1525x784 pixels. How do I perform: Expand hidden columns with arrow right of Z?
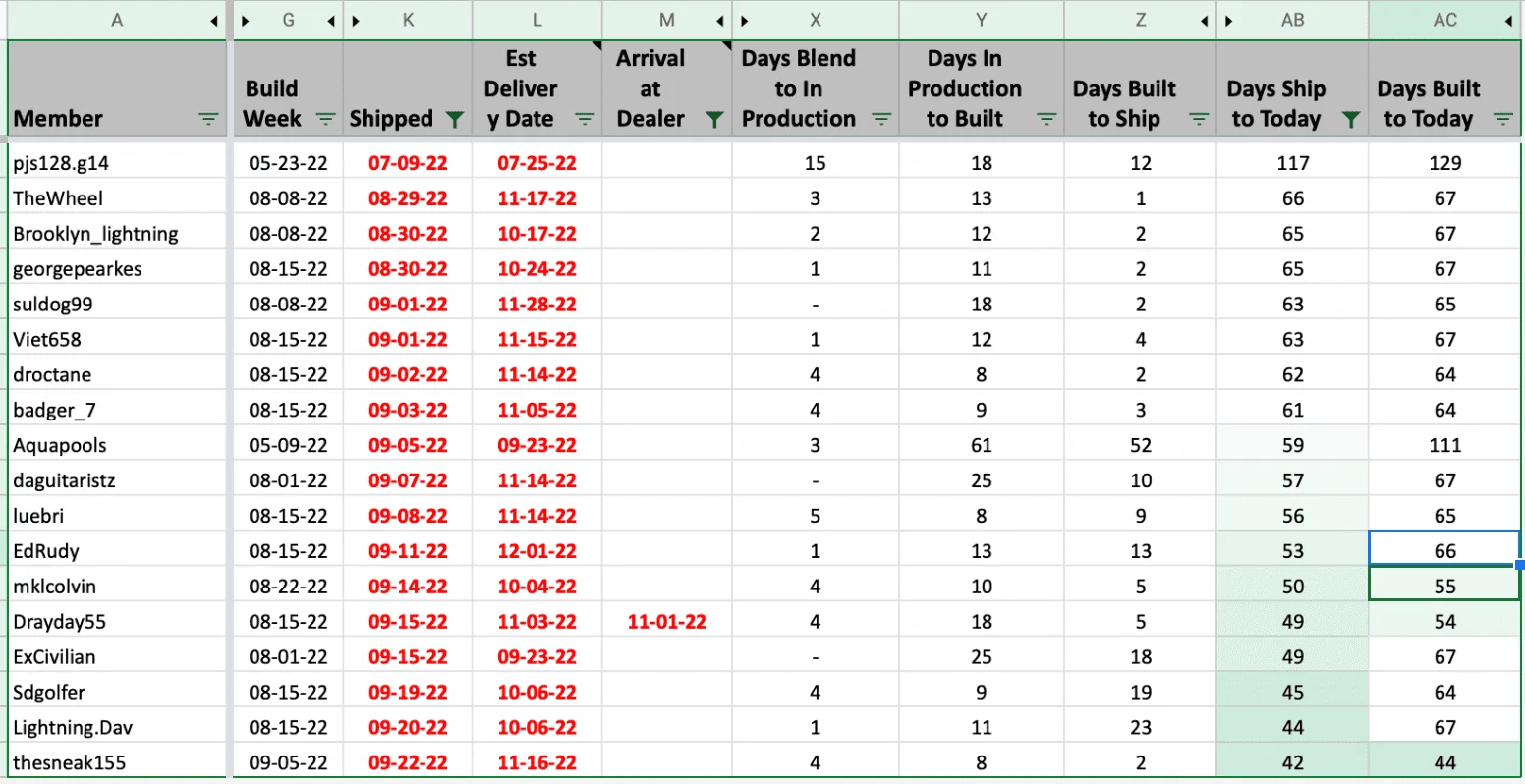[1205, 21]
